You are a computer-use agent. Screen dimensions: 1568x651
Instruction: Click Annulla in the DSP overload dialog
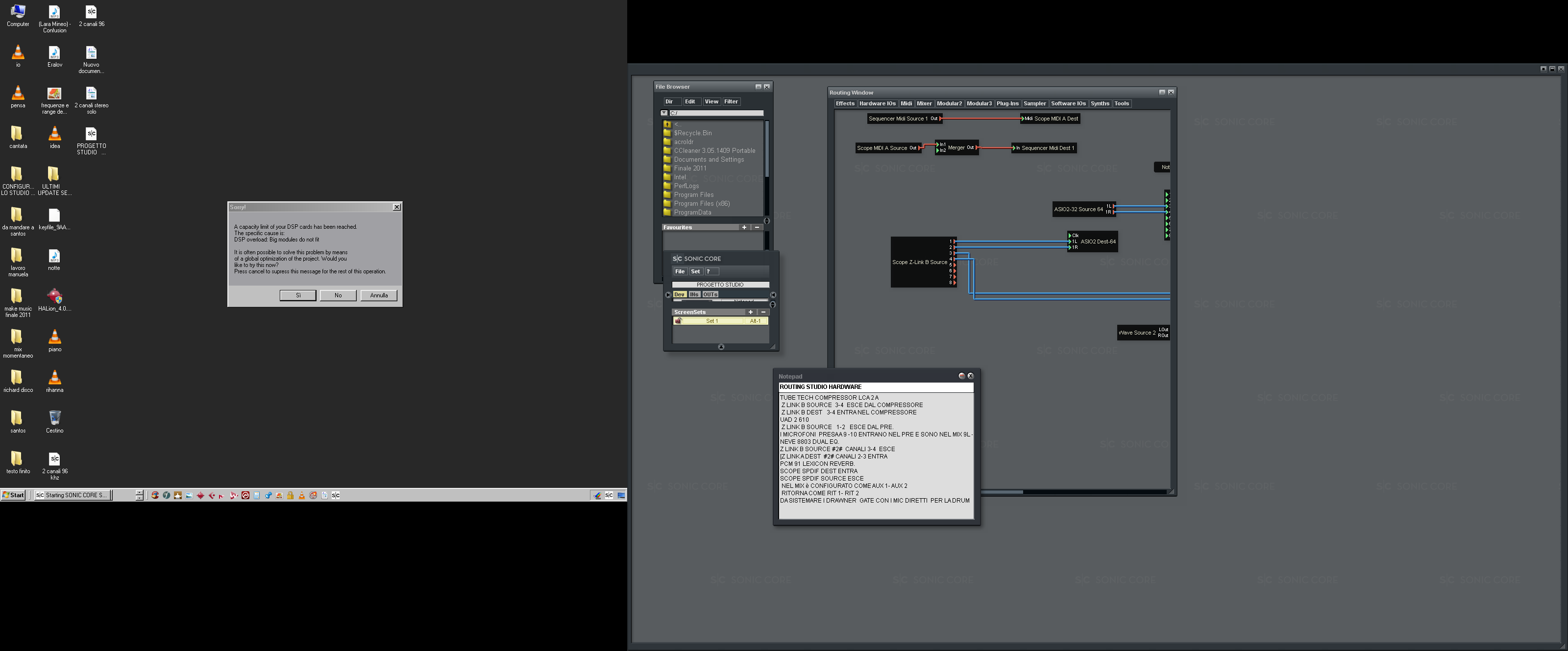pos(379,296)
